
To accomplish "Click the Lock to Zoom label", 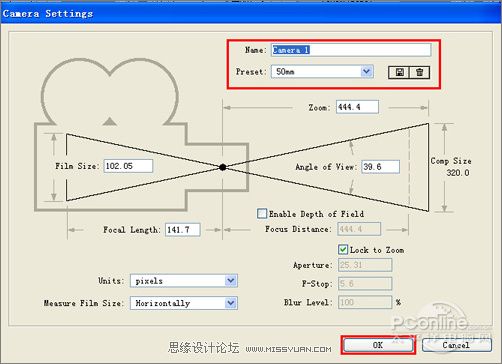I will tap(377, 250).
